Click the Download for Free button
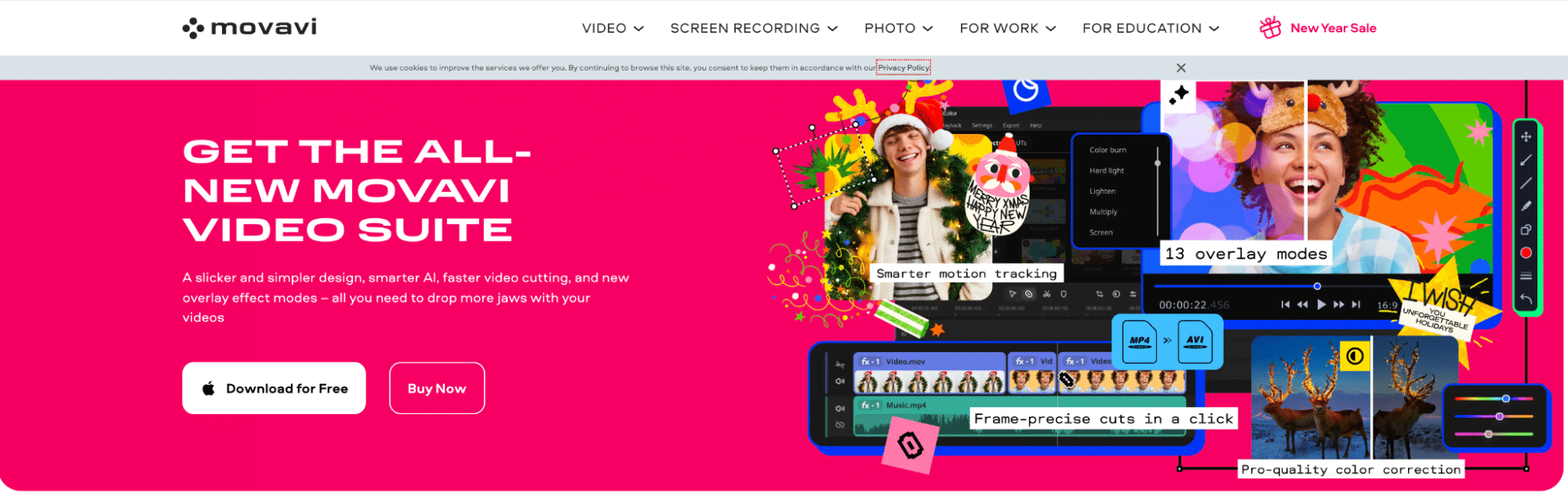This screenshot has width=1568, height=498. 274,388
